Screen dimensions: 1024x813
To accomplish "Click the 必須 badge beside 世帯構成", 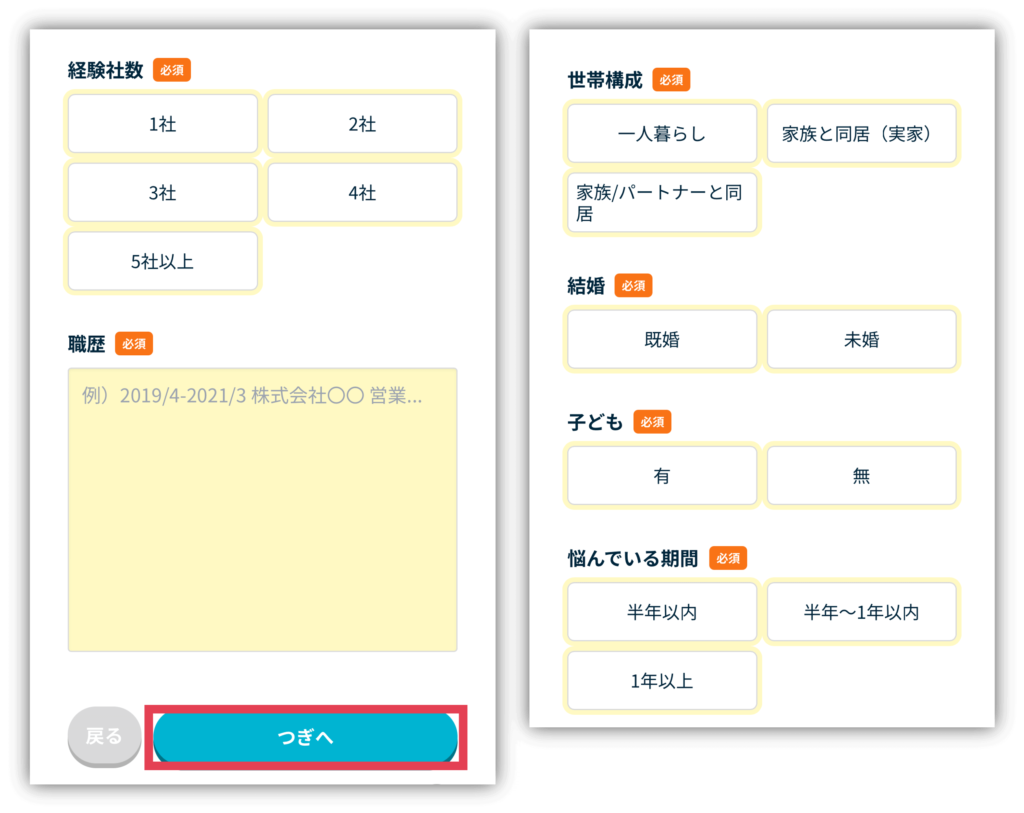I will pos(671,80).
